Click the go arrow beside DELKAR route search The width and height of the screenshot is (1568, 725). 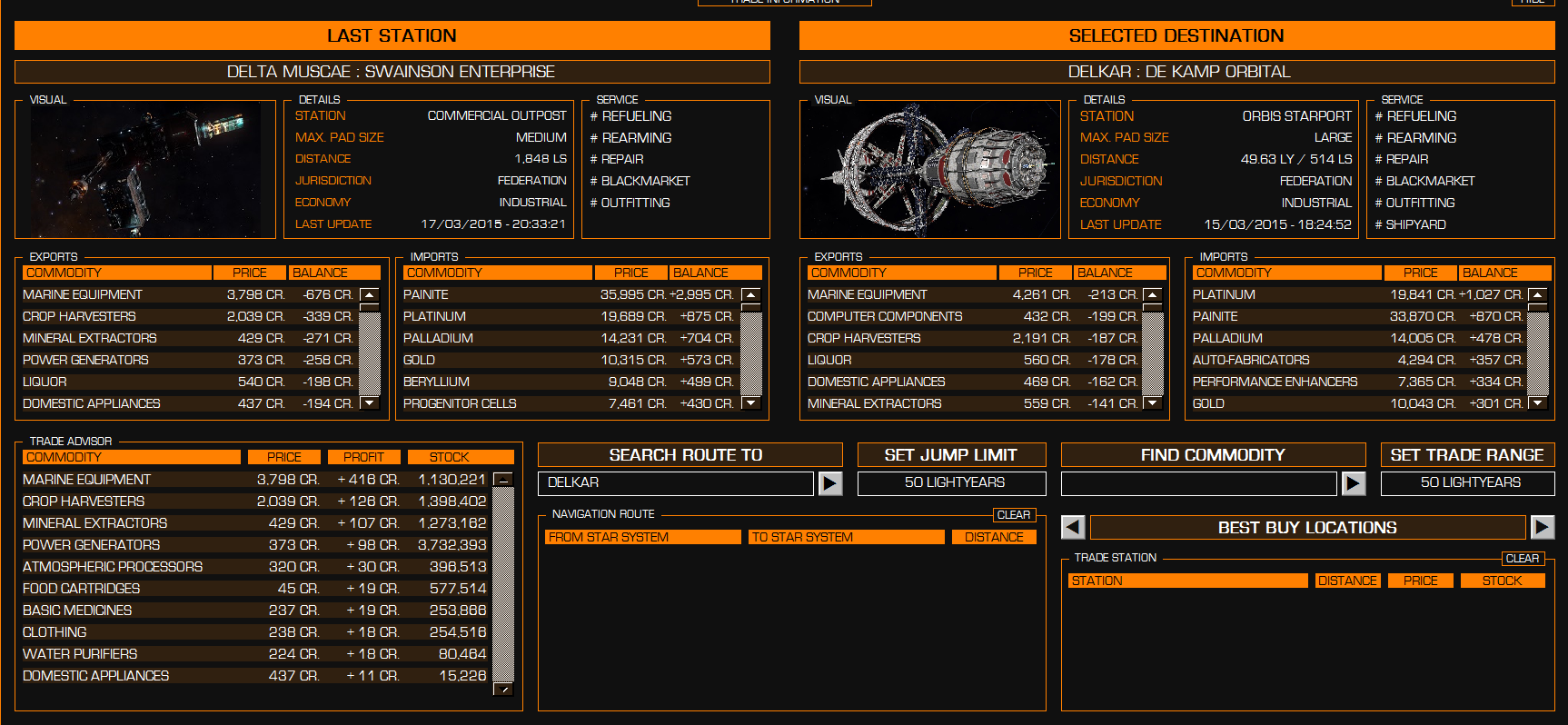tap(830, 483)
